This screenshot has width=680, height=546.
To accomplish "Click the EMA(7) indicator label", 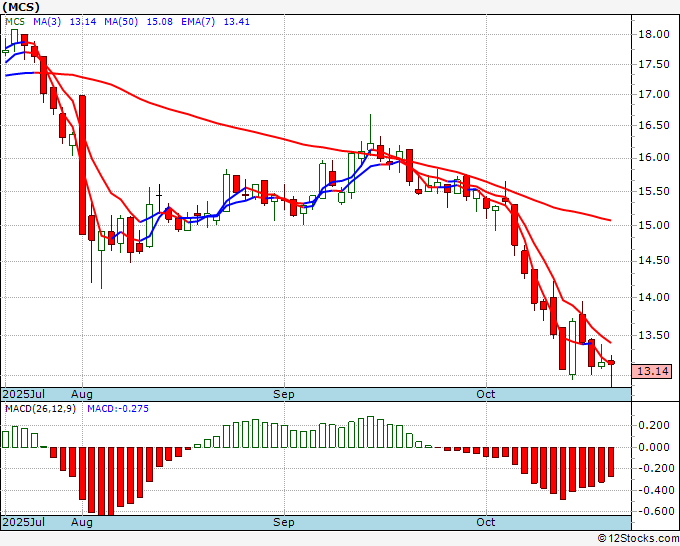I will (x=198, y=22).
